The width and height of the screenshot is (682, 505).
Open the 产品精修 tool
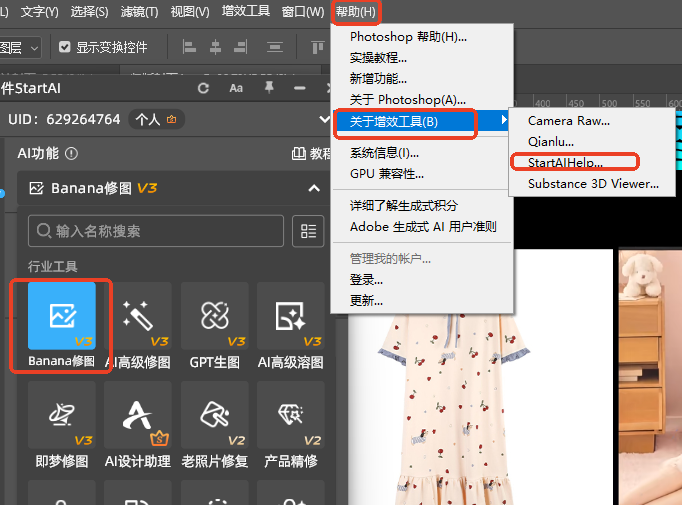pos(291,415)
